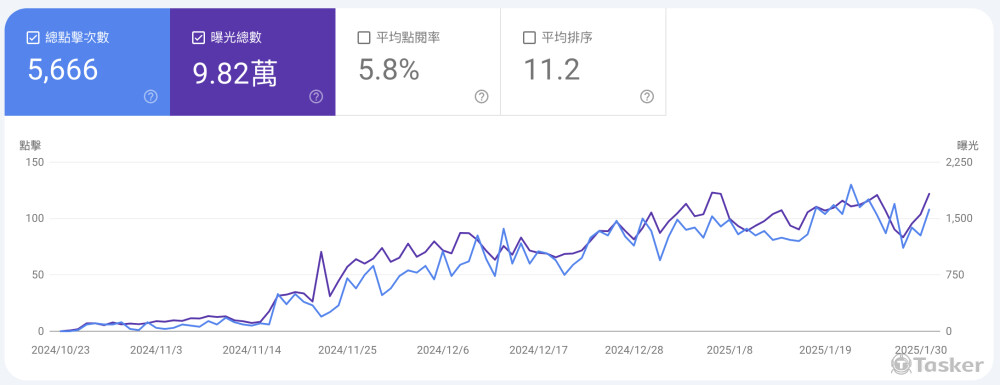
Task: Click the 50 clicks axis value
Action: coord(38,275)
